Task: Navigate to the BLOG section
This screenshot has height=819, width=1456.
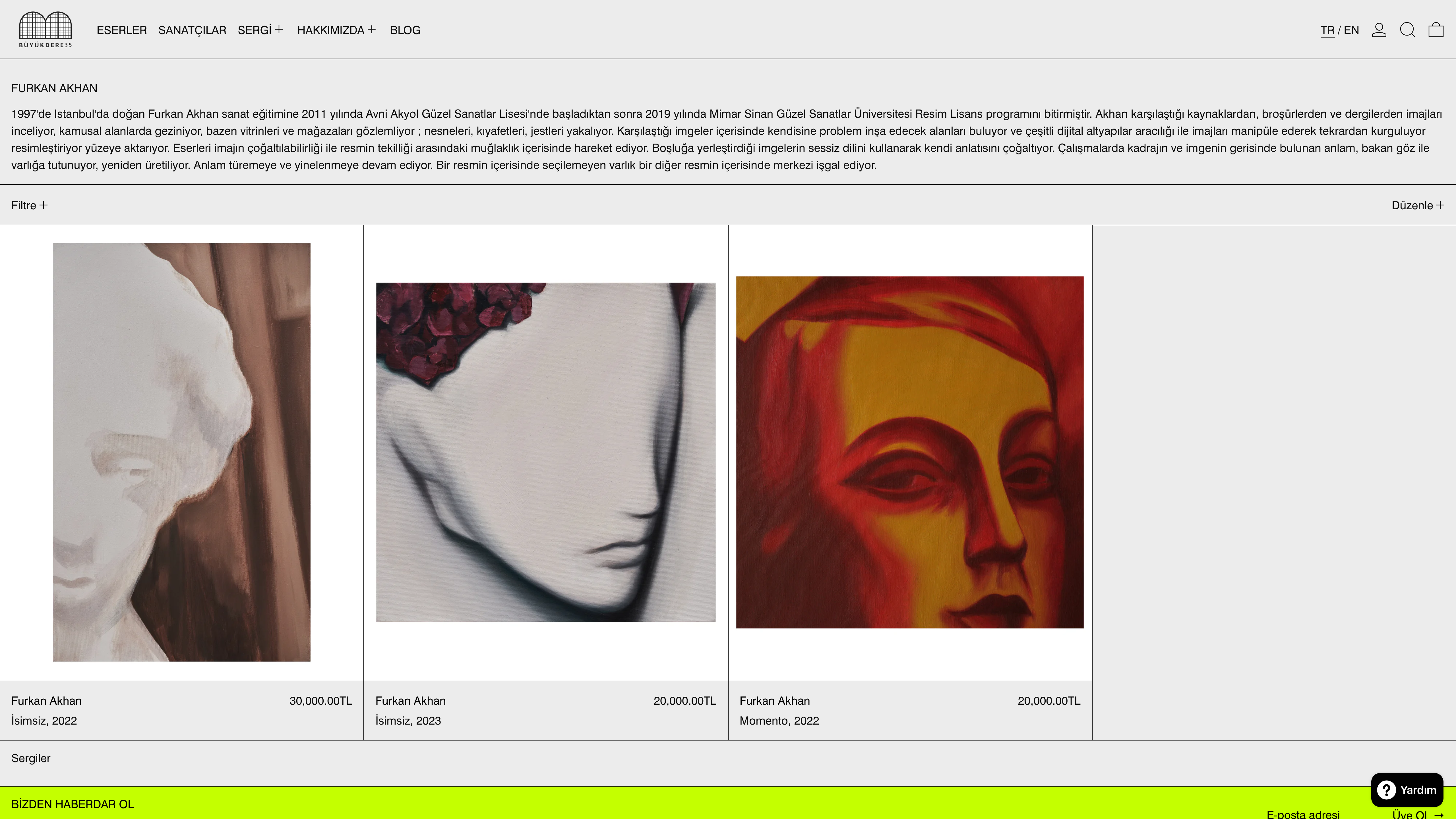Action: point(405,30)
